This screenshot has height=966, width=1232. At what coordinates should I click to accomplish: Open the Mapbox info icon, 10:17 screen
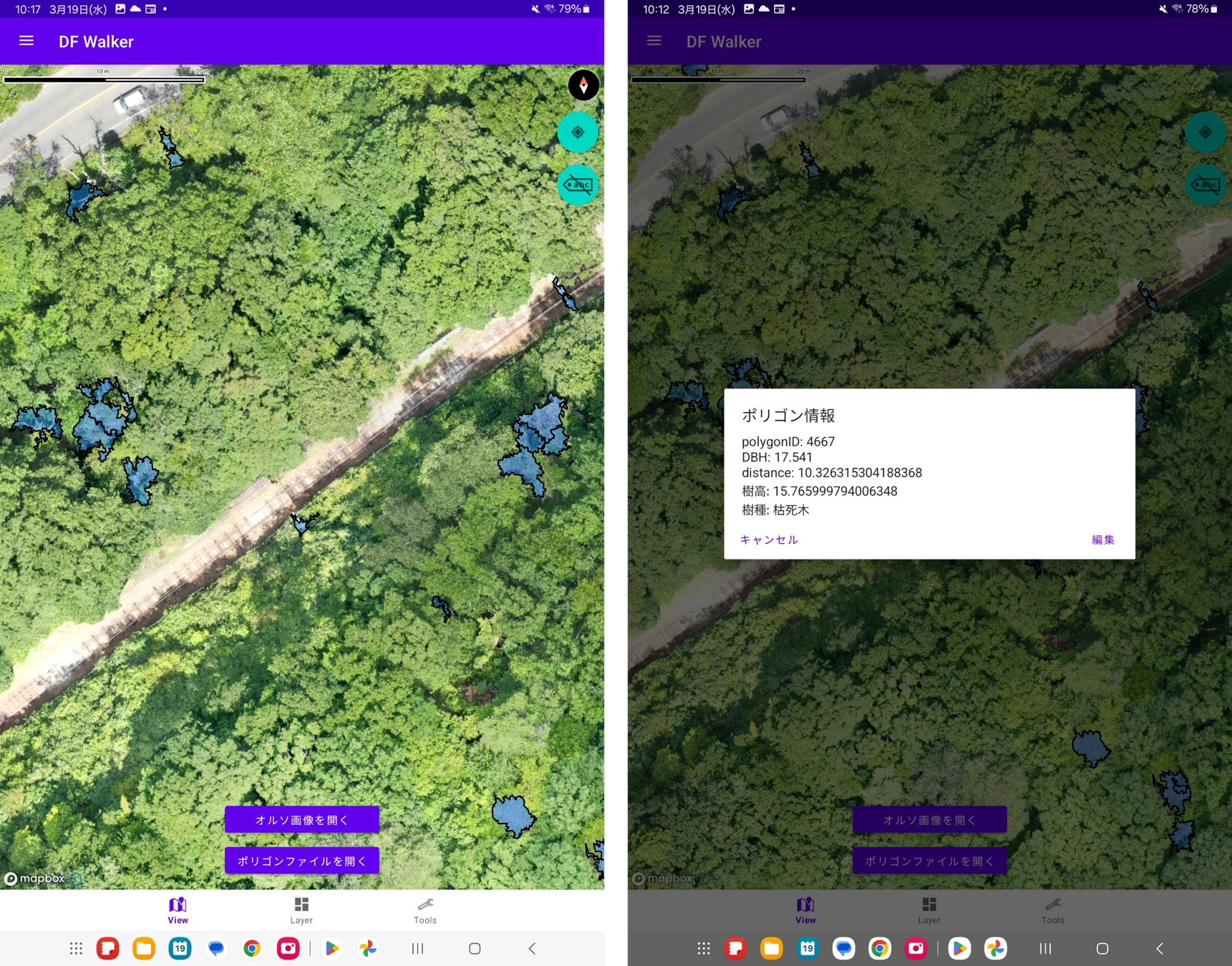(x=76, y=878)
